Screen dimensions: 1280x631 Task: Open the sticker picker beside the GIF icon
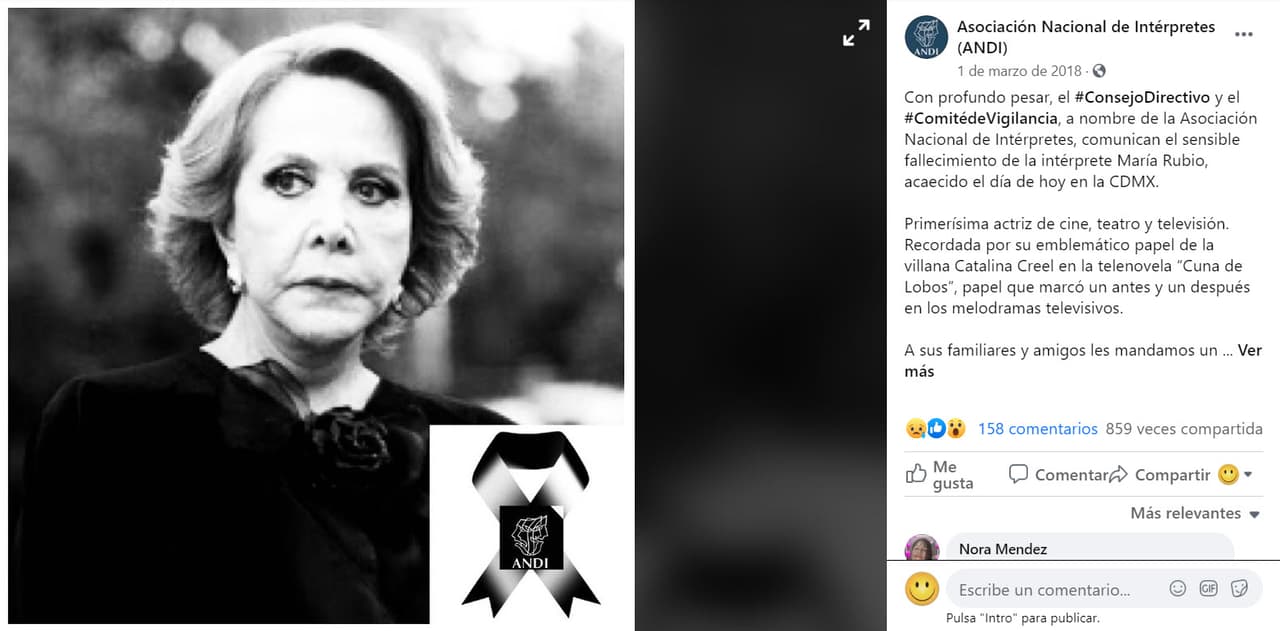click(1239, 589)
